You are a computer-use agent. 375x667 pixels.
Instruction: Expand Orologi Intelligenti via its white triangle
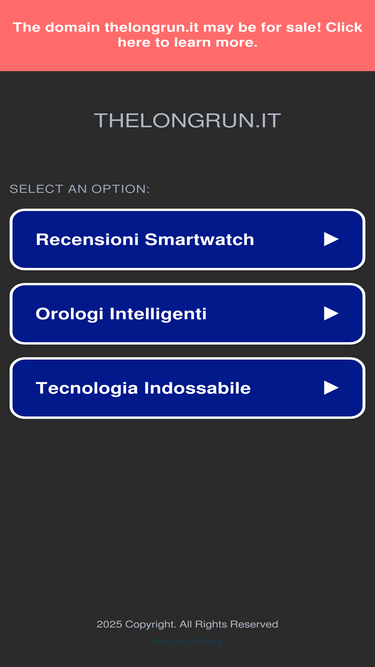pos(331,314)
